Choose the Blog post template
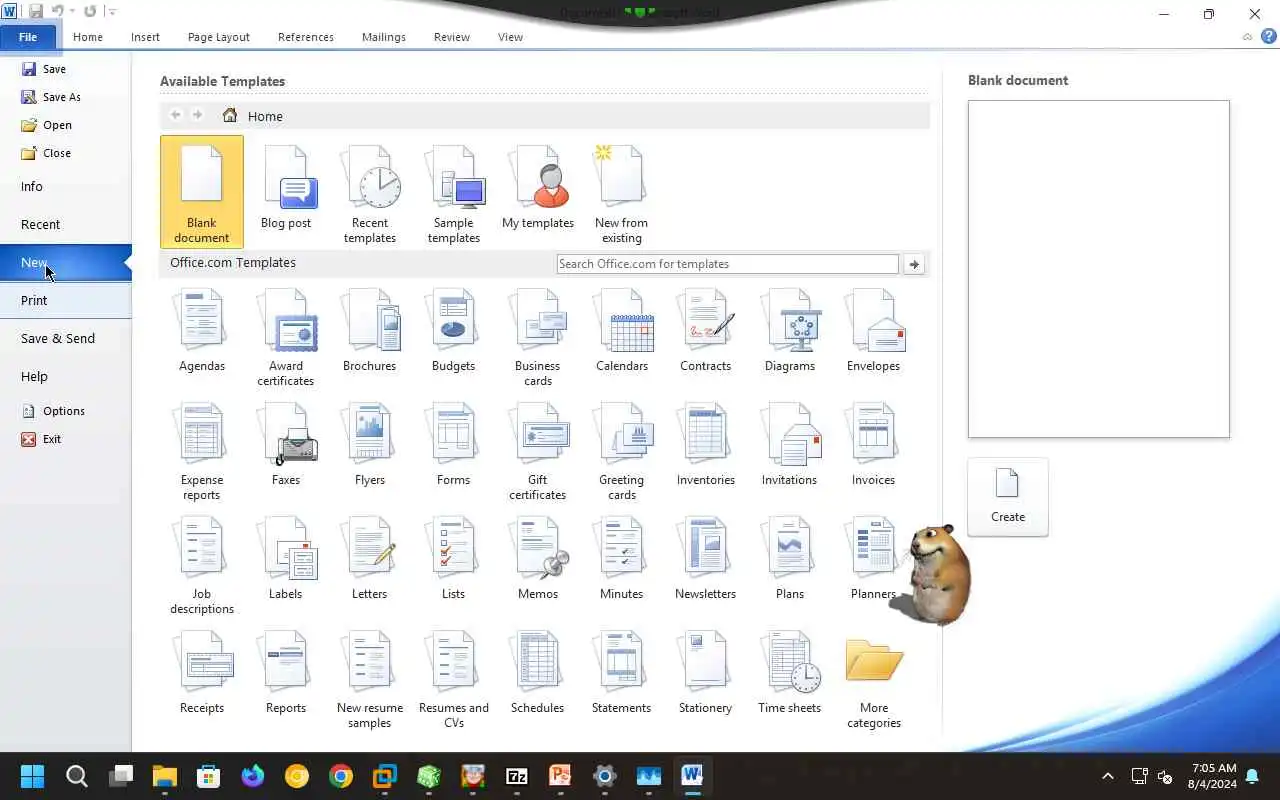1280x800 pixels. [x=286, y=188]
